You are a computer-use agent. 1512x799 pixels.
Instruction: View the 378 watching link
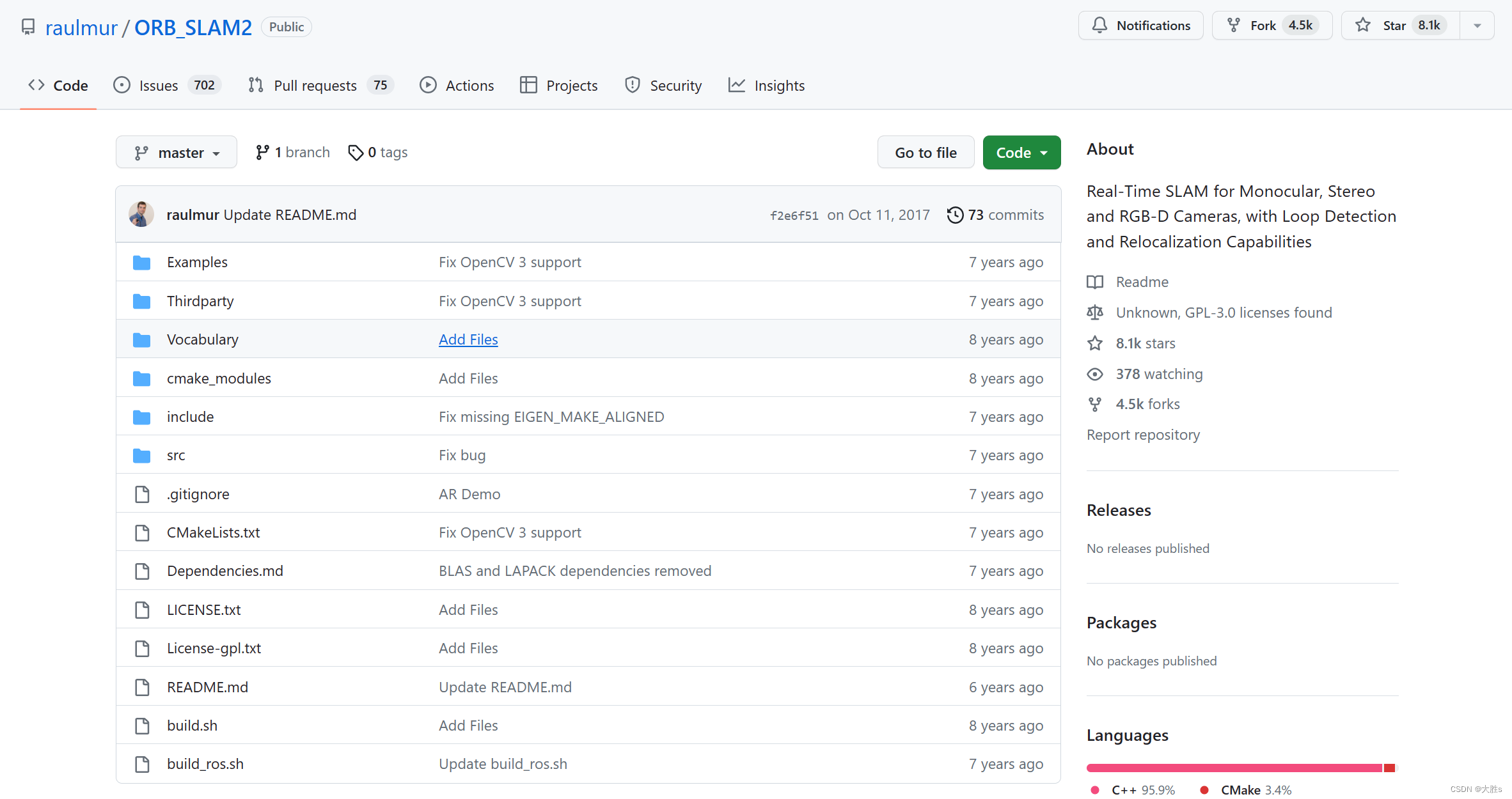(x=1159, y=374)
